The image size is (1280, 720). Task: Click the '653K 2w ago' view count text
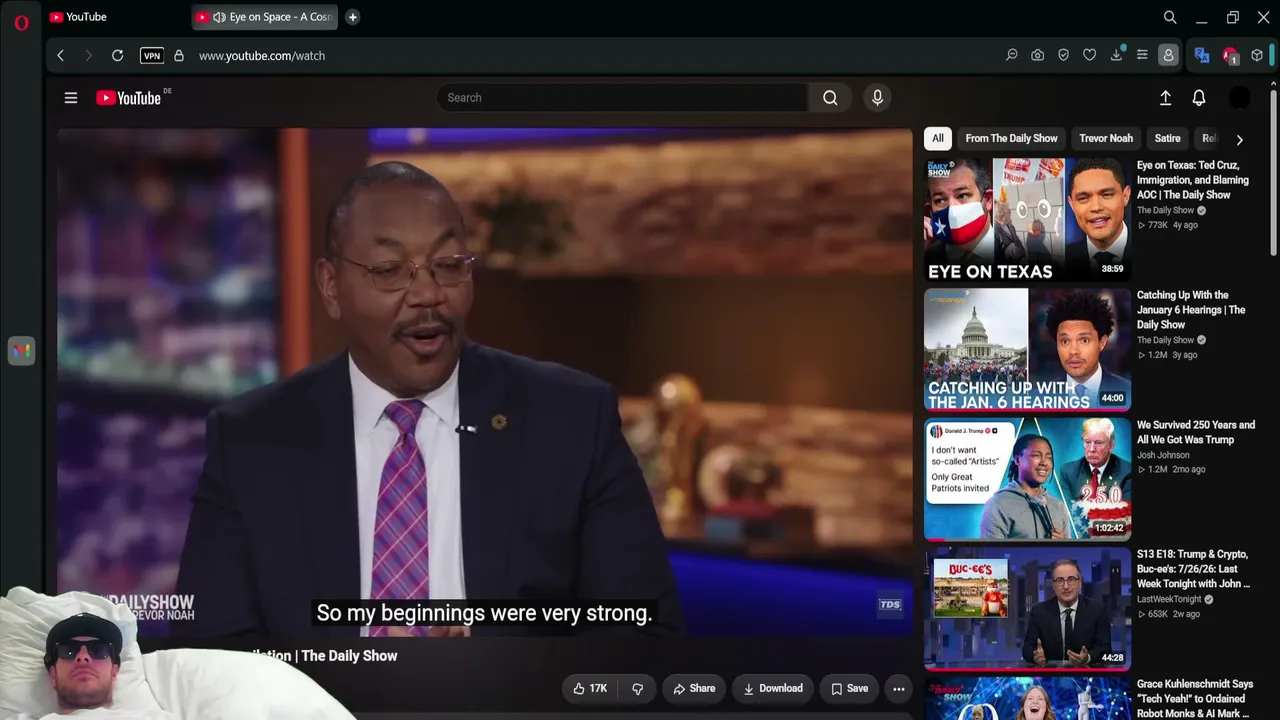(1173, 614)
